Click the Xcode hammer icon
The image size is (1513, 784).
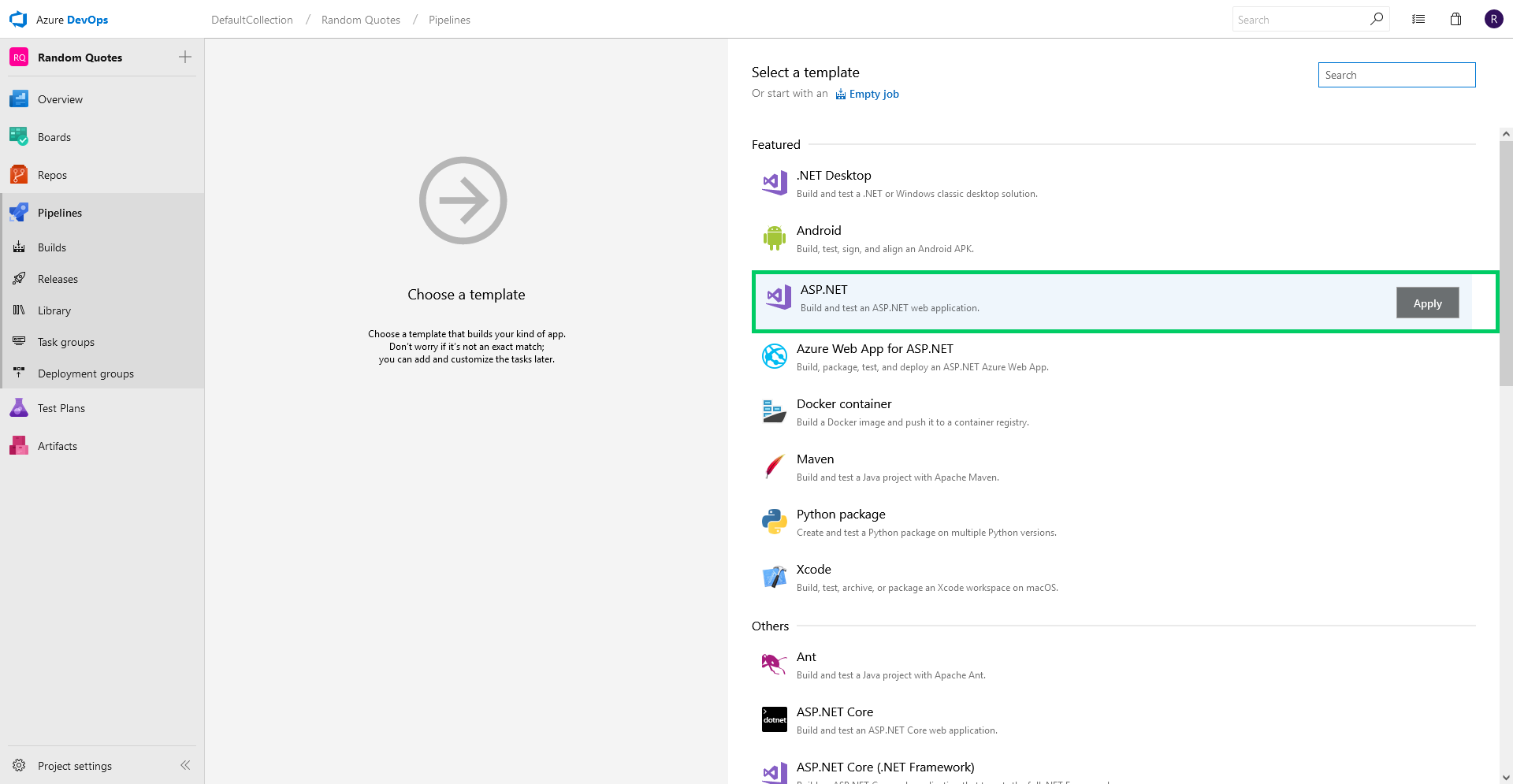775,578
